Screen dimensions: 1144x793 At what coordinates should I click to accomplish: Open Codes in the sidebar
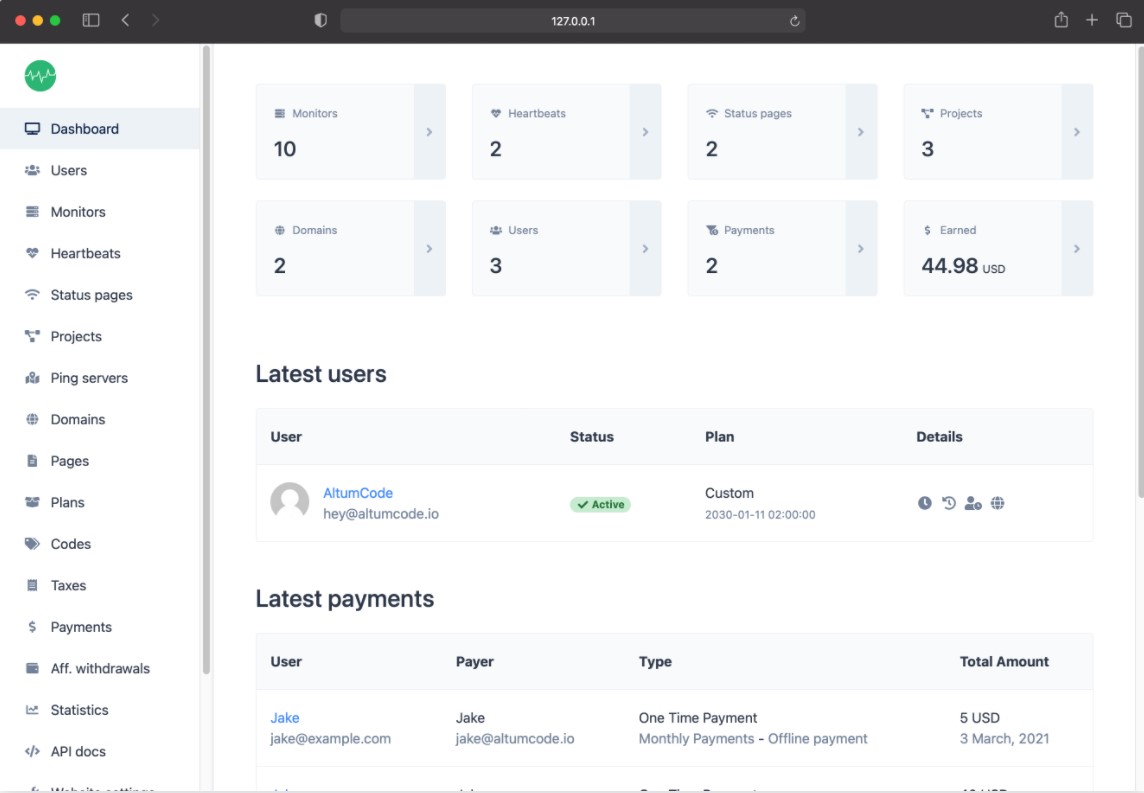(100, 544)
